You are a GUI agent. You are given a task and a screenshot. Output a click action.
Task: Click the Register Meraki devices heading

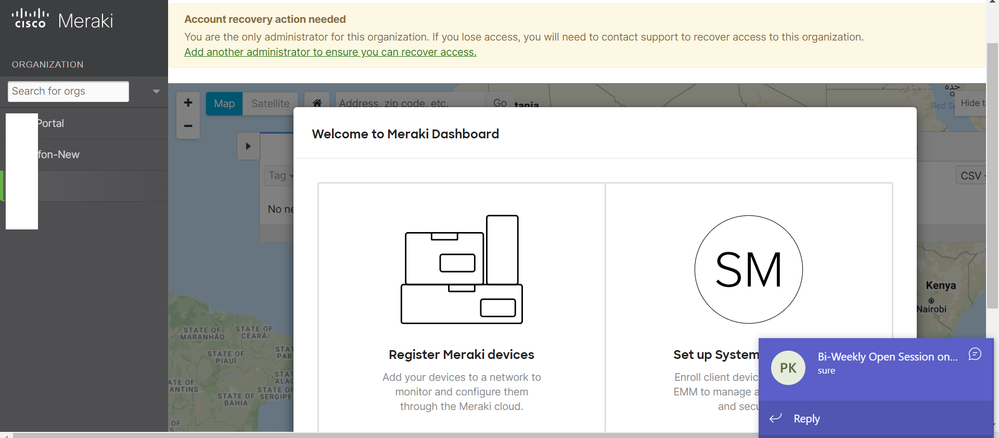[x=461, y=354]
